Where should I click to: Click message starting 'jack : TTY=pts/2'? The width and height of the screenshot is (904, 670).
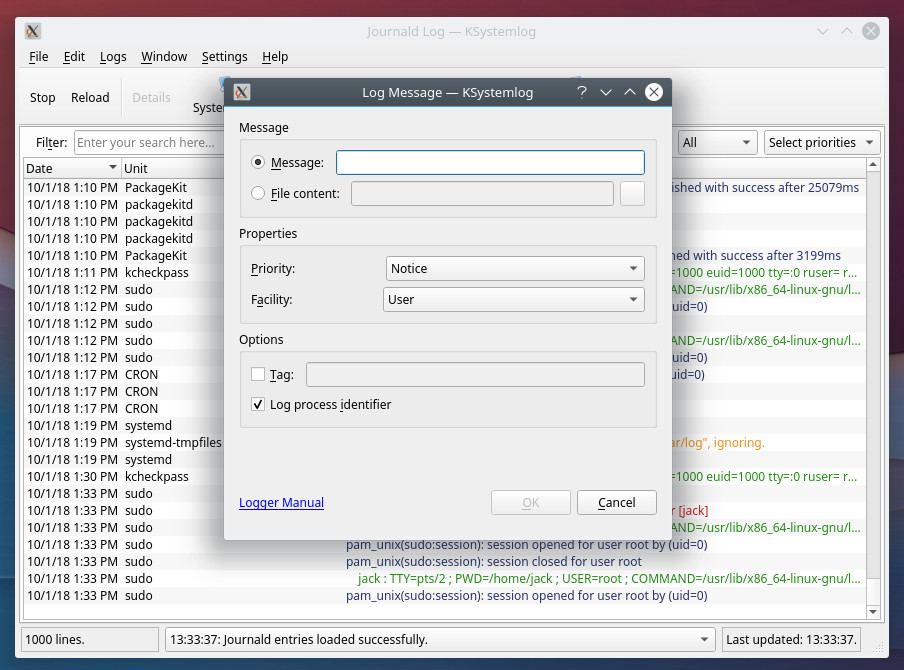[609, 579]
